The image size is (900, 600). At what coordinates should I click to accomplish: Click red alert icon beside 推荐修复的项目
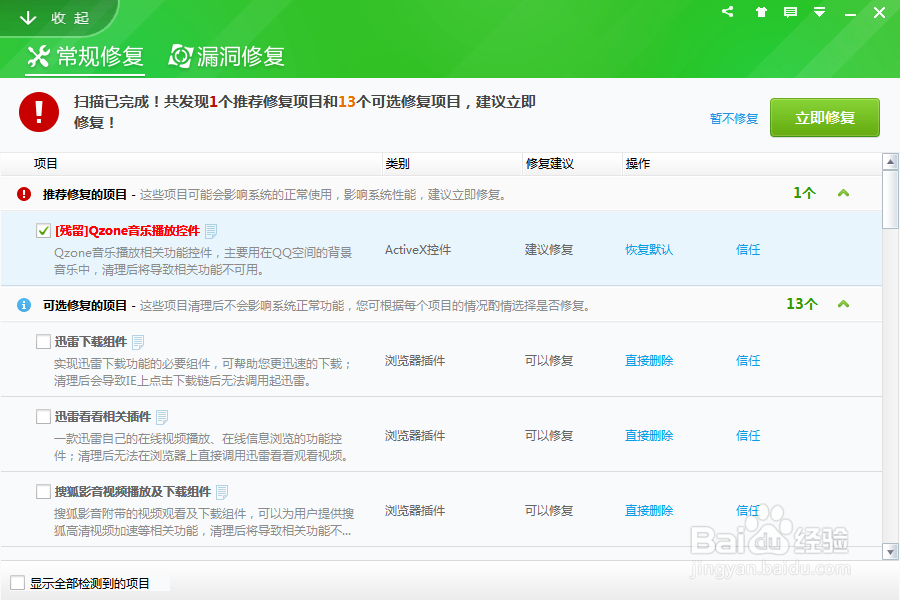click(24, 194)
